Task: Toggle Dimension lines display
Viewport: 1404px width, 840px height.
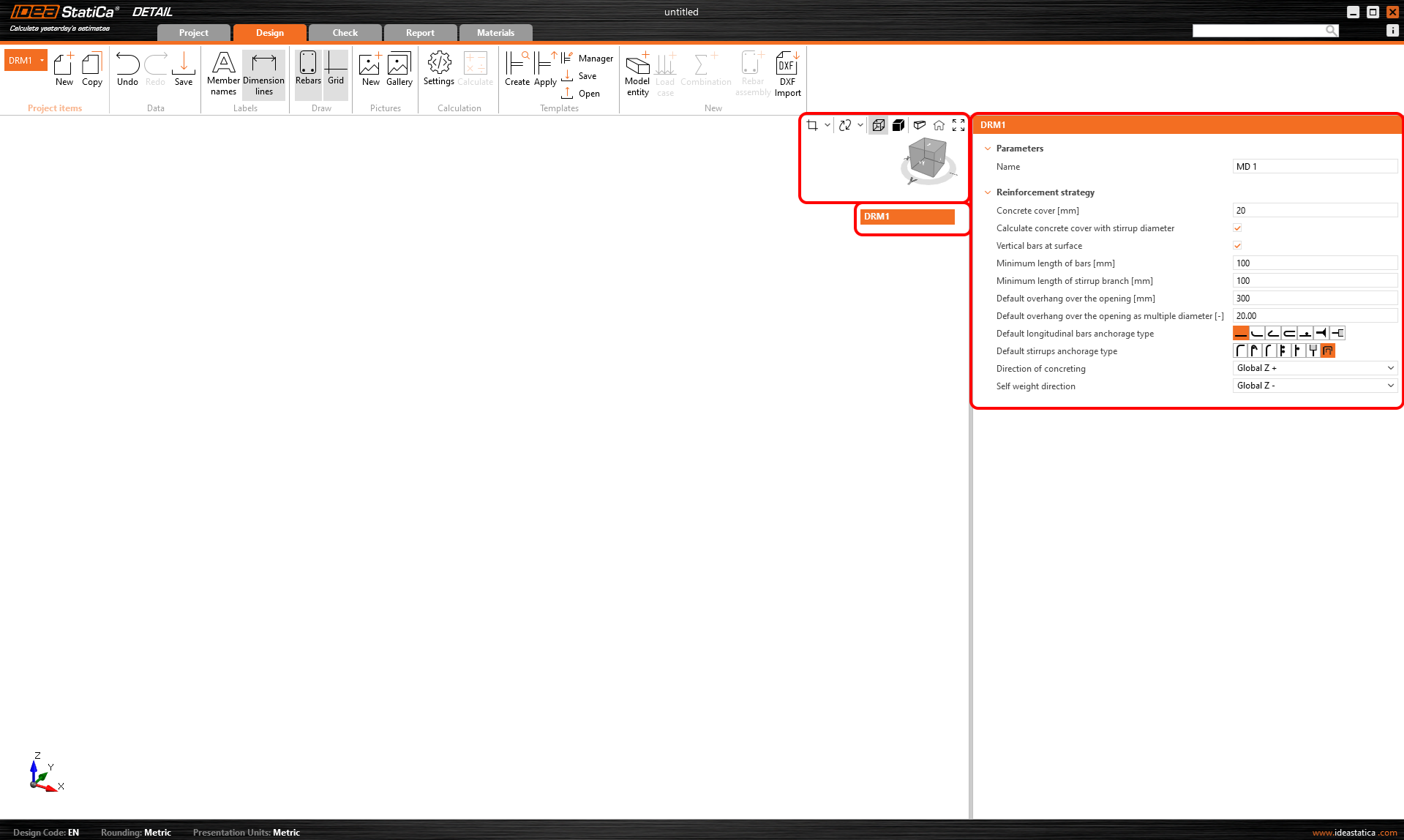Action: pyautogui.click(x=264, y=73)
